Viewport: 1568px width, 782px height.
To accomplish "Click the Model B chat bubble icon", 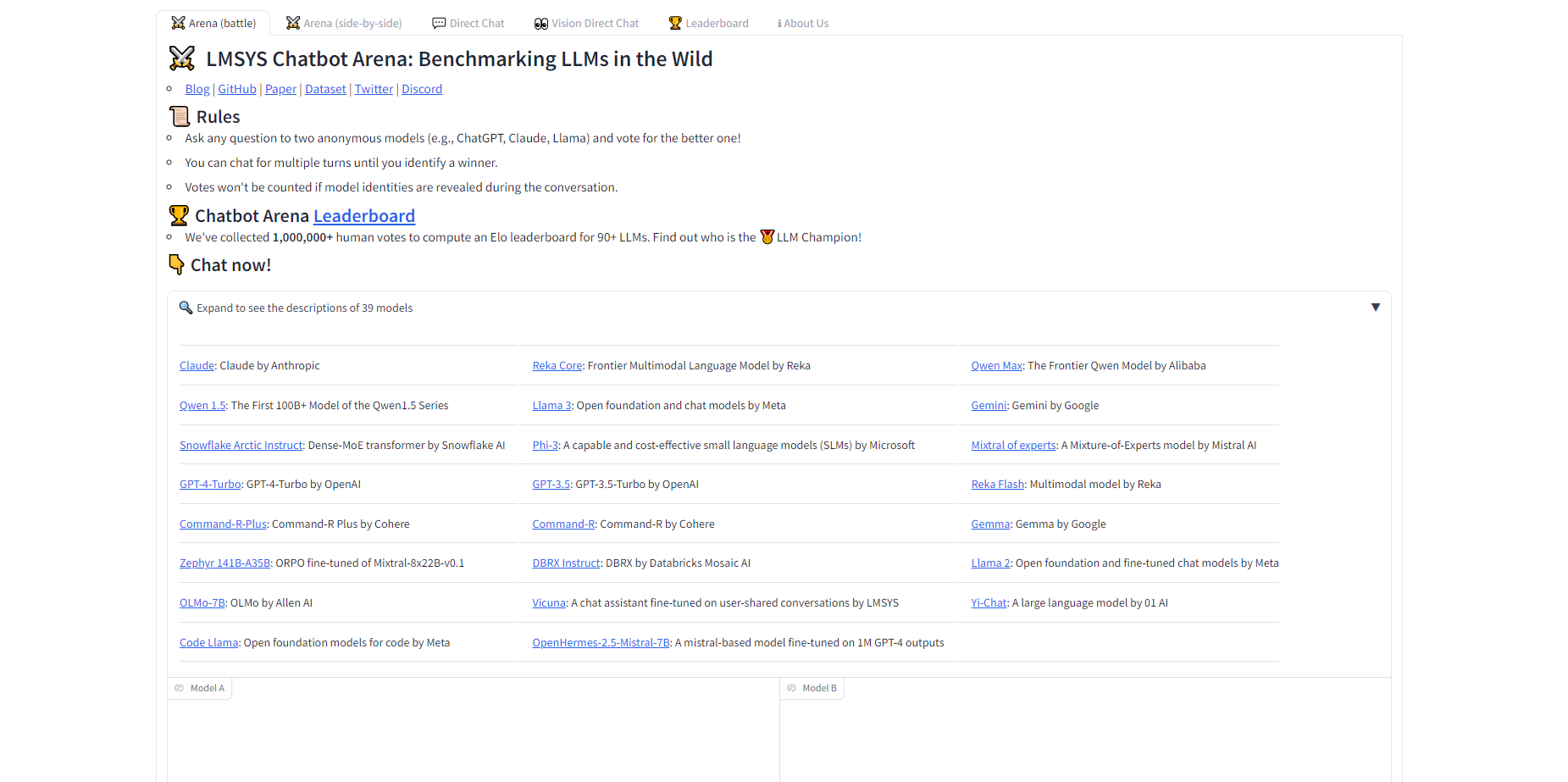I will 791,688.
